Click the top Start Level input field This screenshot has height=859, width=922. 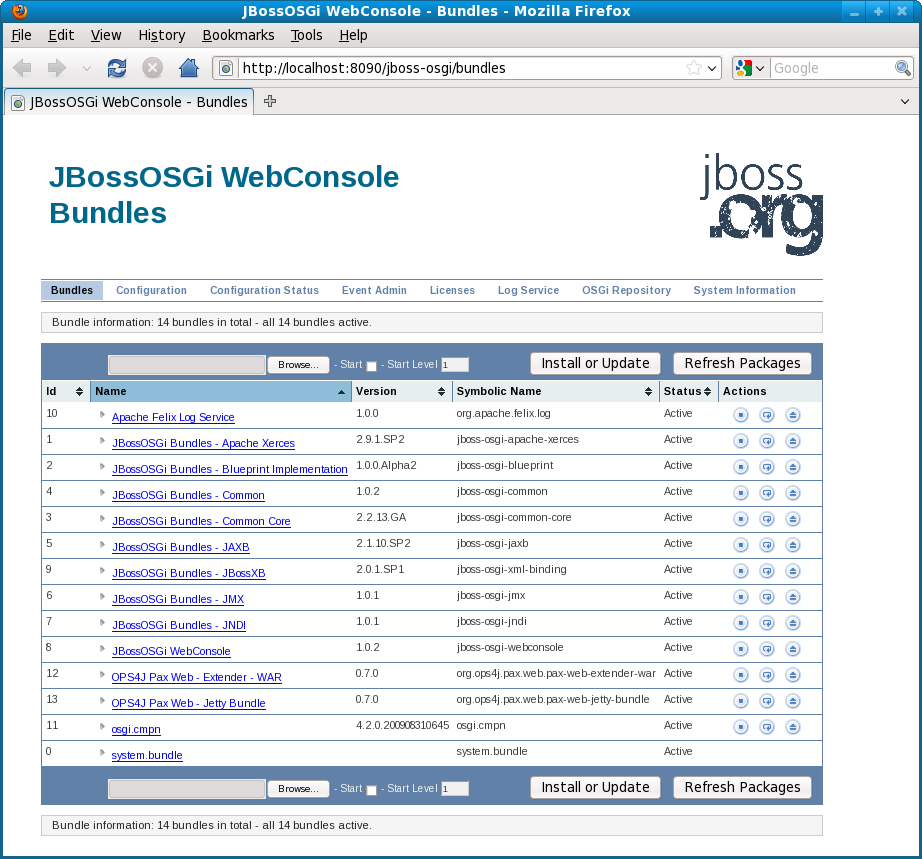point(455,365)
